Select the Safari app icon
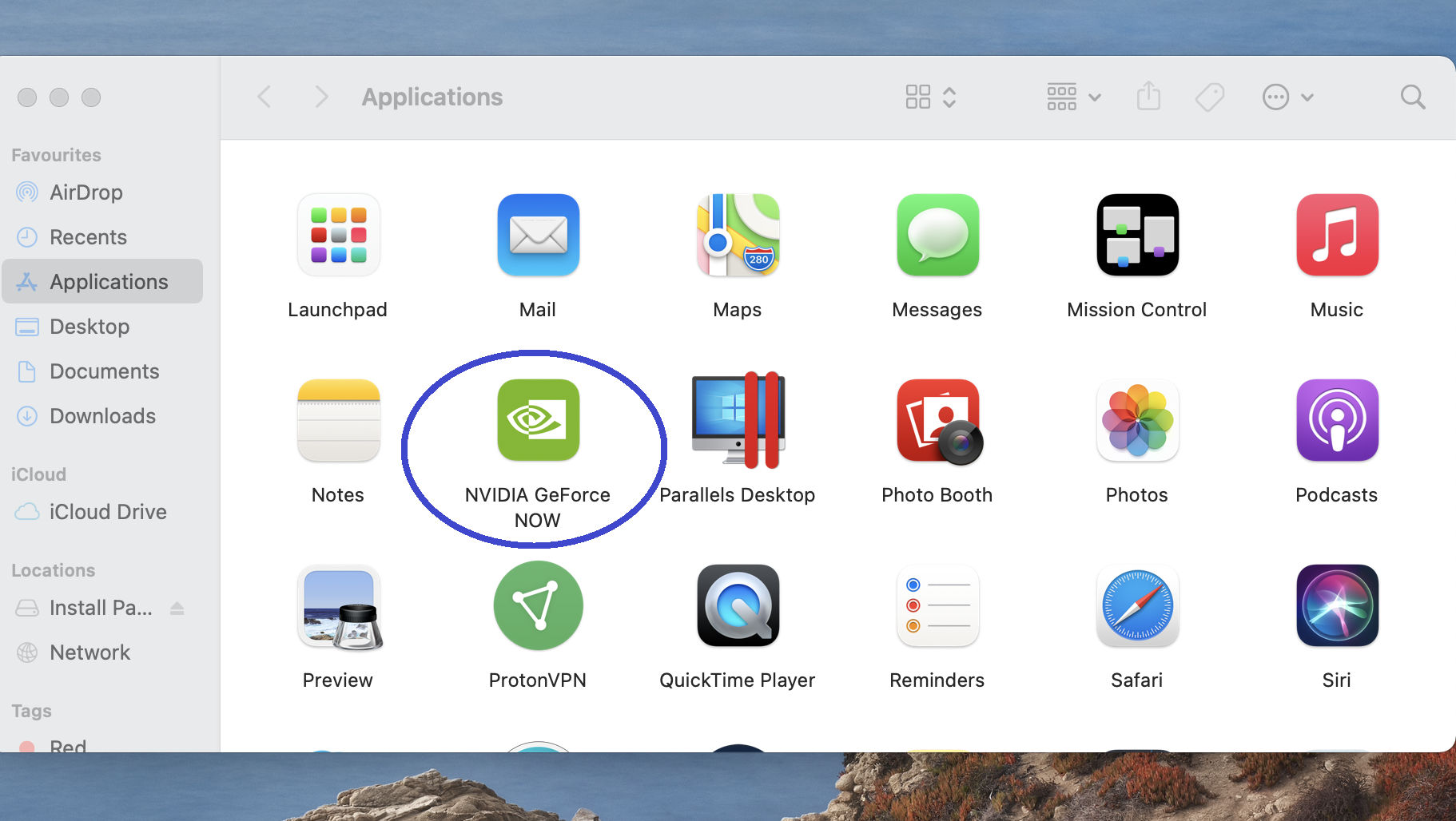Image resolution: width=1456 pixels, height=821 pixels. pos(1137,605)
